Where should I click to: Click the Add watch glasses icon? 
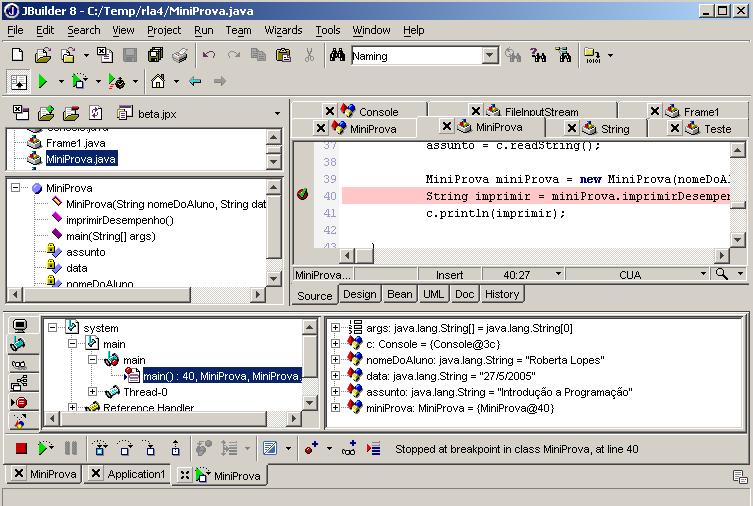[349, 448]
